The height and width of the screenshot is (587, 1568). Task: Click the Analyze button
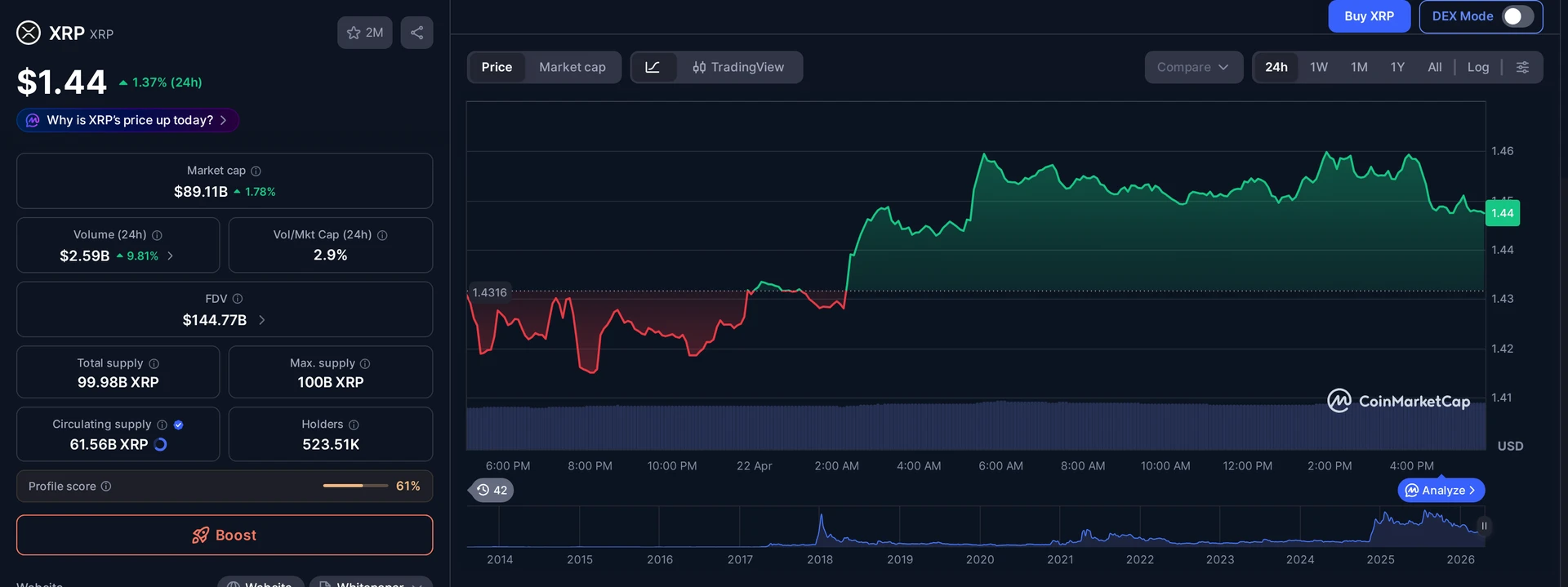[1441, 490]
